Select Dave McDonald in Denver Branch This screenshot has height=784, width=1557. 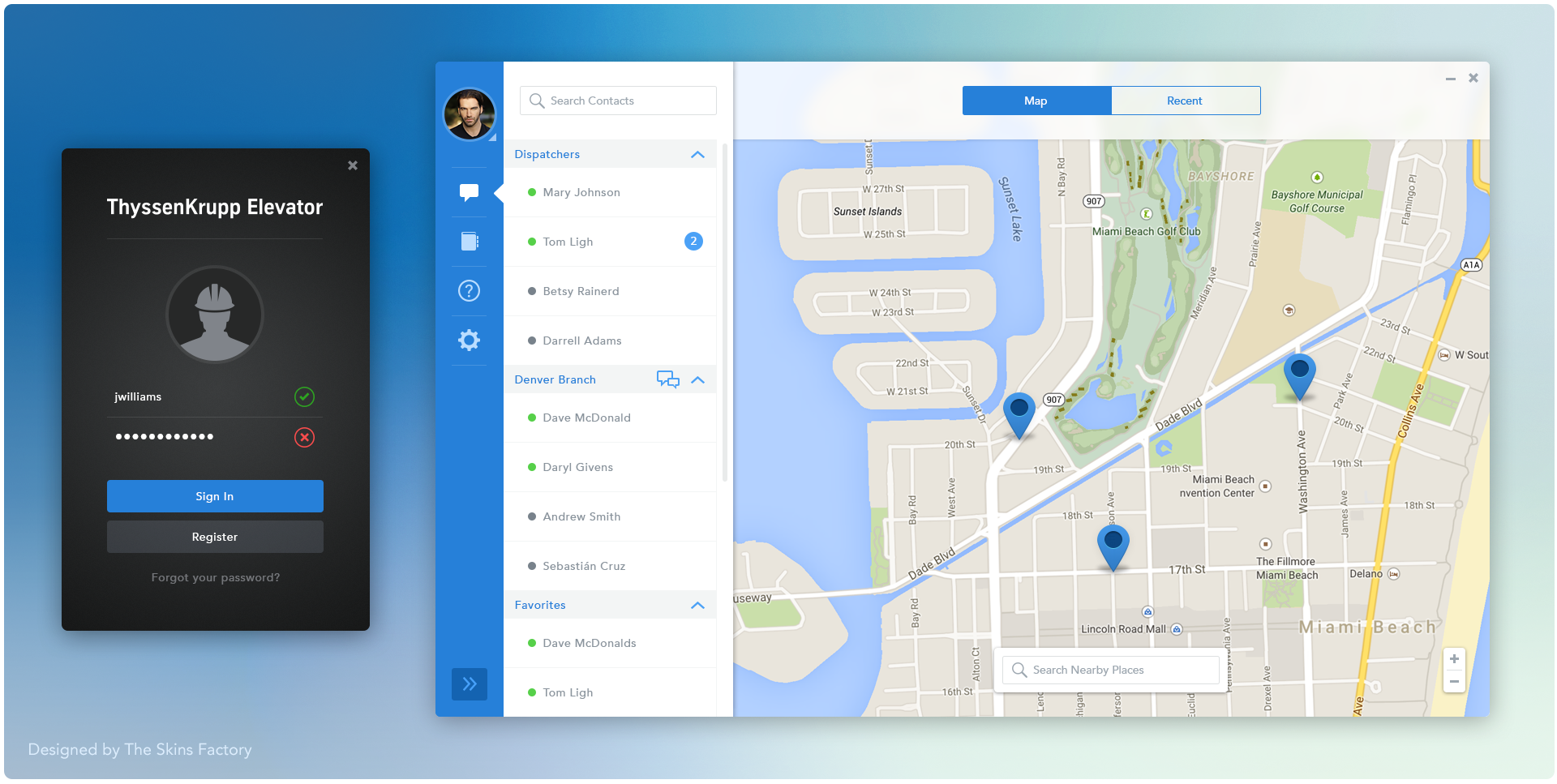(x=610, y=418)
